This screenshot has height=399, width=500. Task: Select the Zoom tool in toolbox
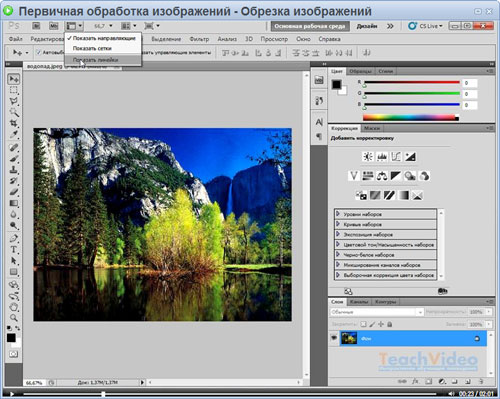(x=14, y=318)
